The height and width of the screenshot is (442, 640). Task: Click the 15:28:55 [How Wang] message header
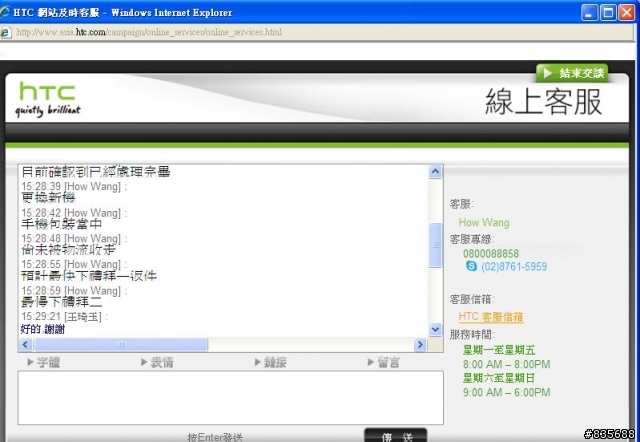pyautogui.click(x=74, y=264)
